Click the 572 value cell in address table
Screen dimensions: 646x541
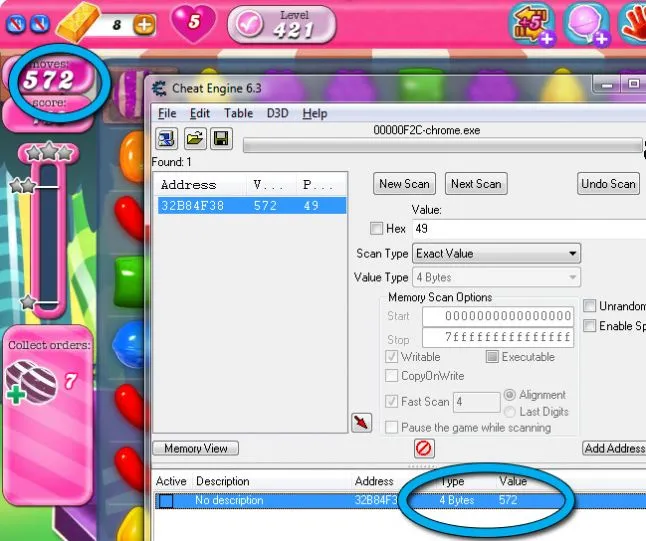(x=508, y=500)
